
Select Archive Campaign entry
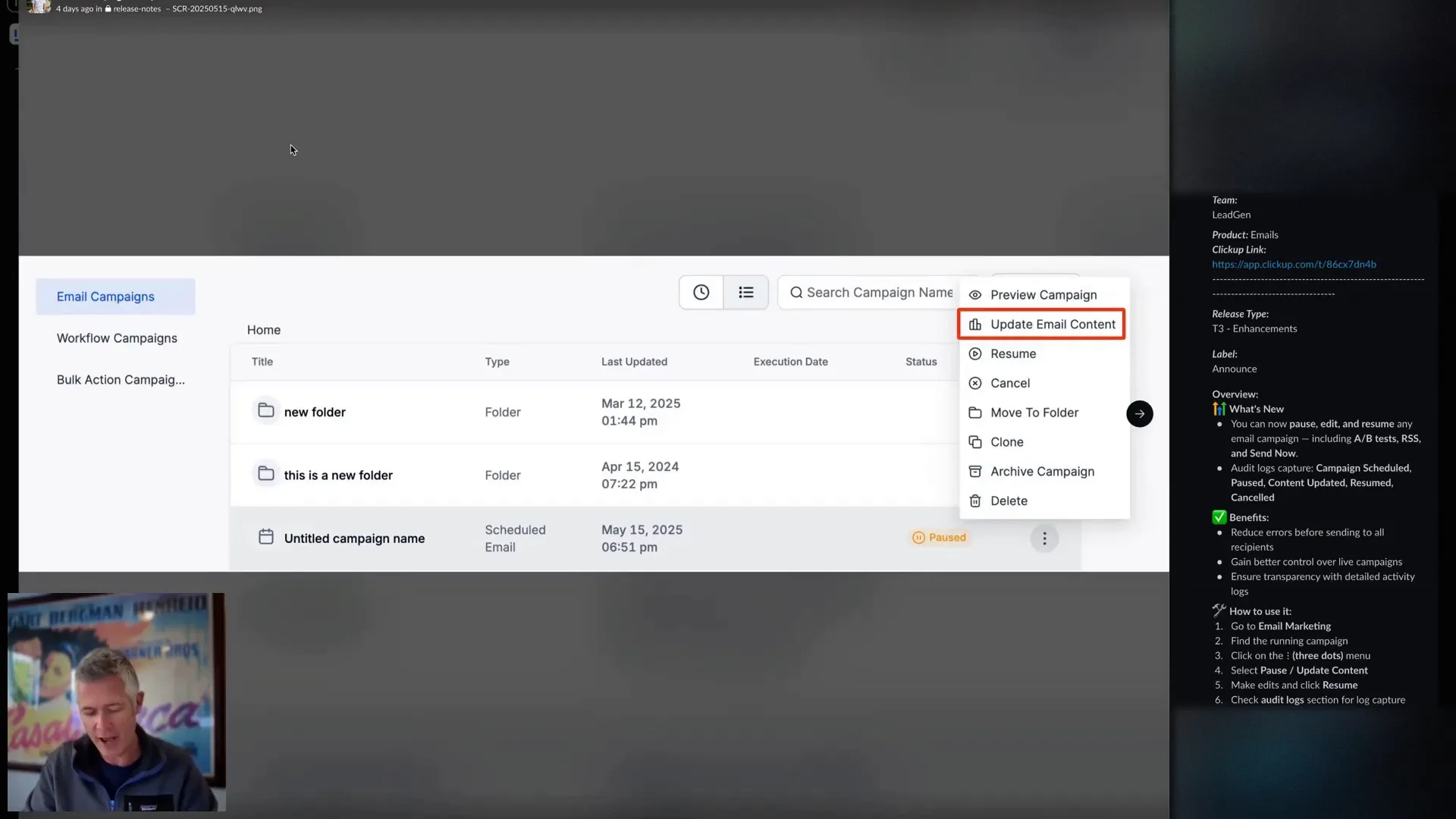[x=1043, y=472]
